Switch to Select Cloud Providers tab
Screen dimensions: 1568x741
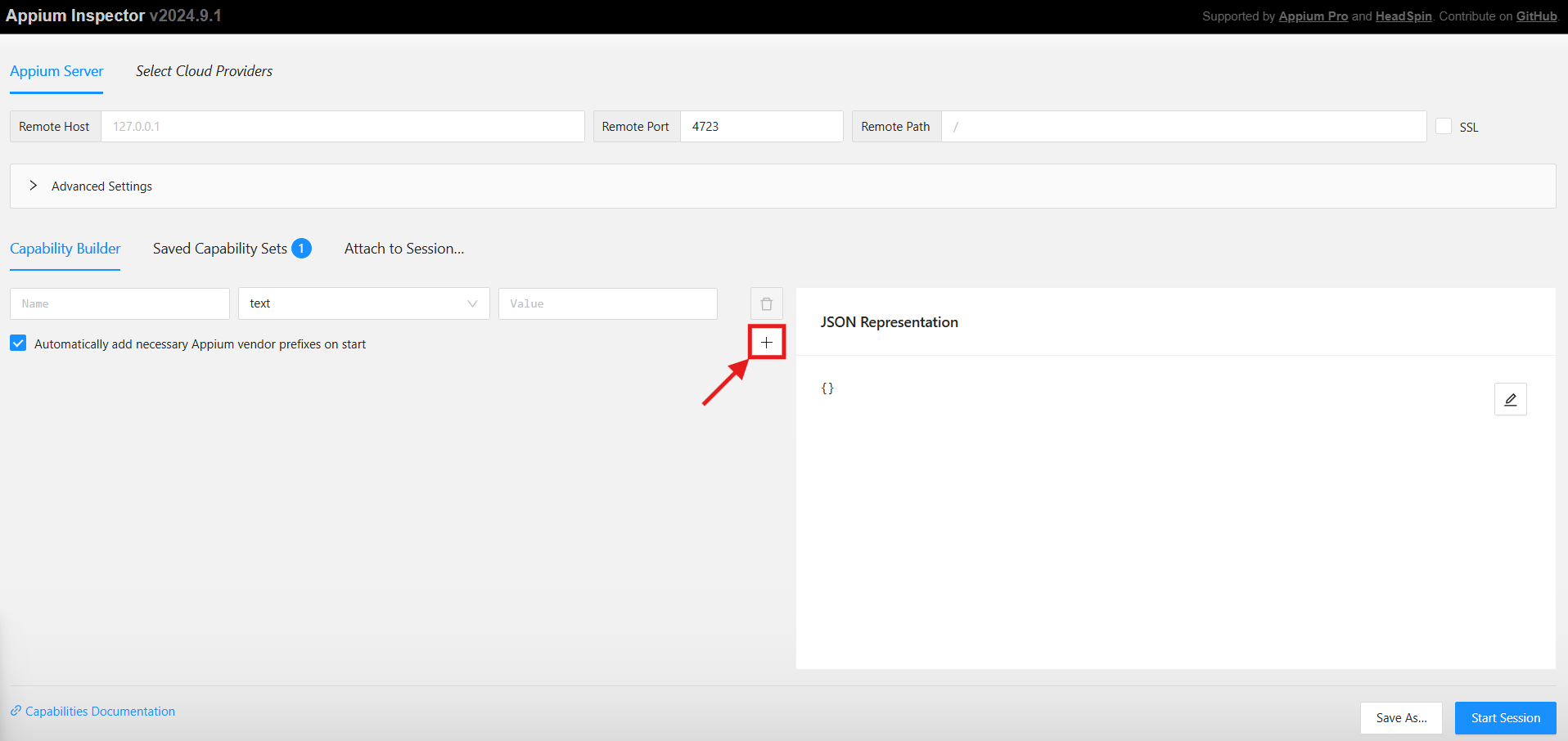point(204,71)
